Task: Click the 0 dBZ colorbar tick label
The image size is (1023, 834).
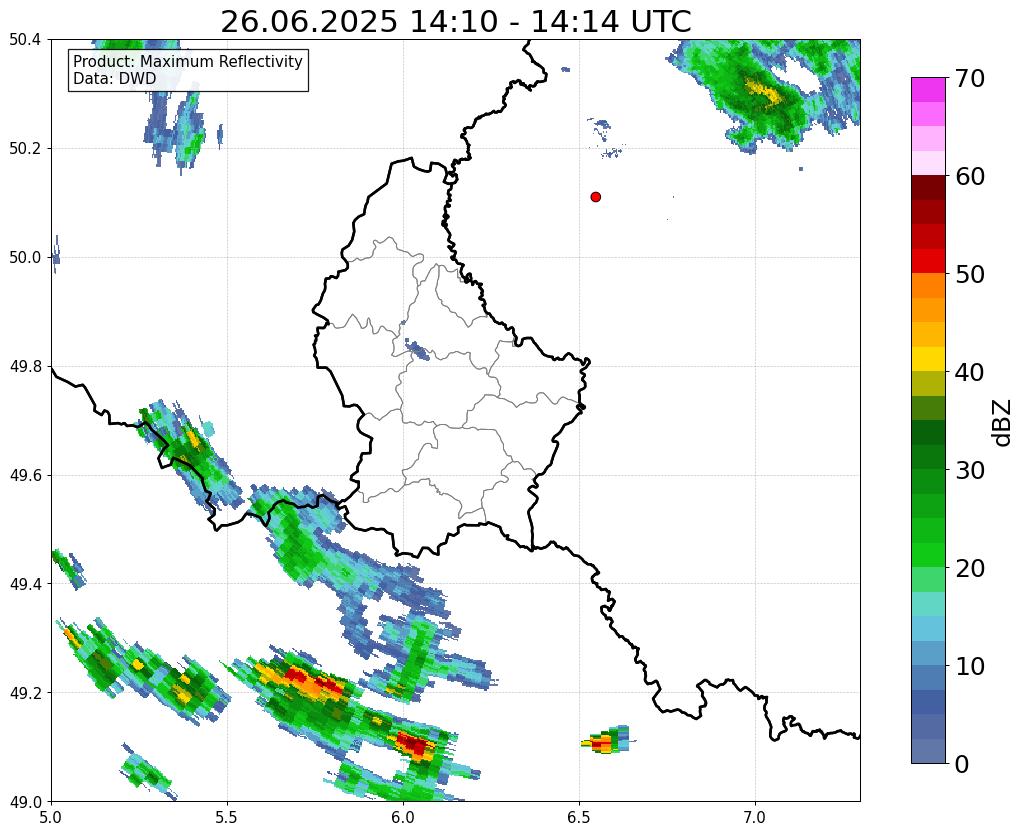Action: coord(962,764)
